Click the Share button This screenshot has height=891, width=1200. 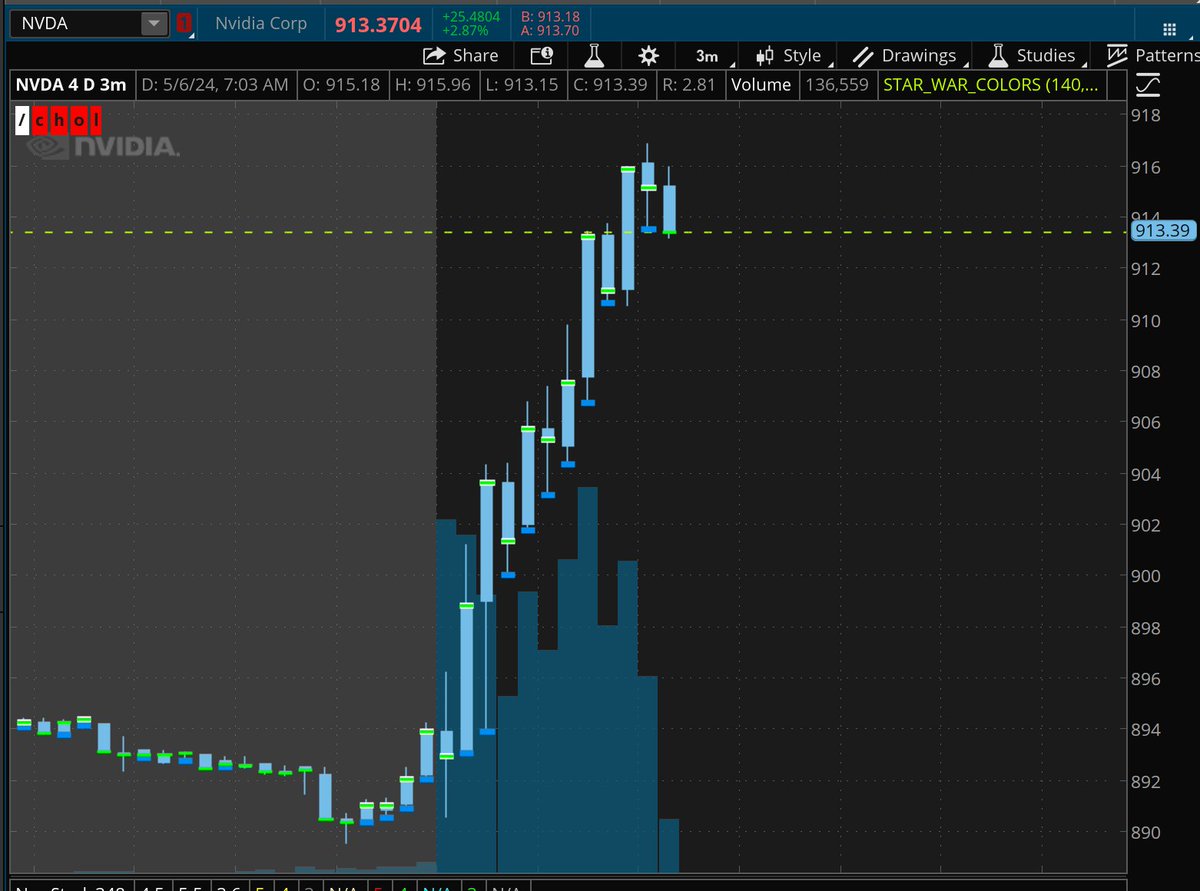click(x=461, y=56)
